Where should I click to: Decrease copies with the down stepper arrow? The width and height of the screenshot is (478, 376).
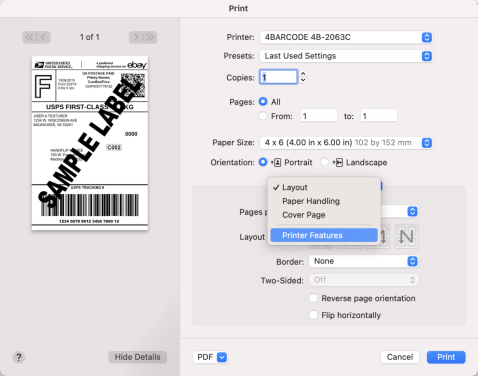tap(303, 80)
